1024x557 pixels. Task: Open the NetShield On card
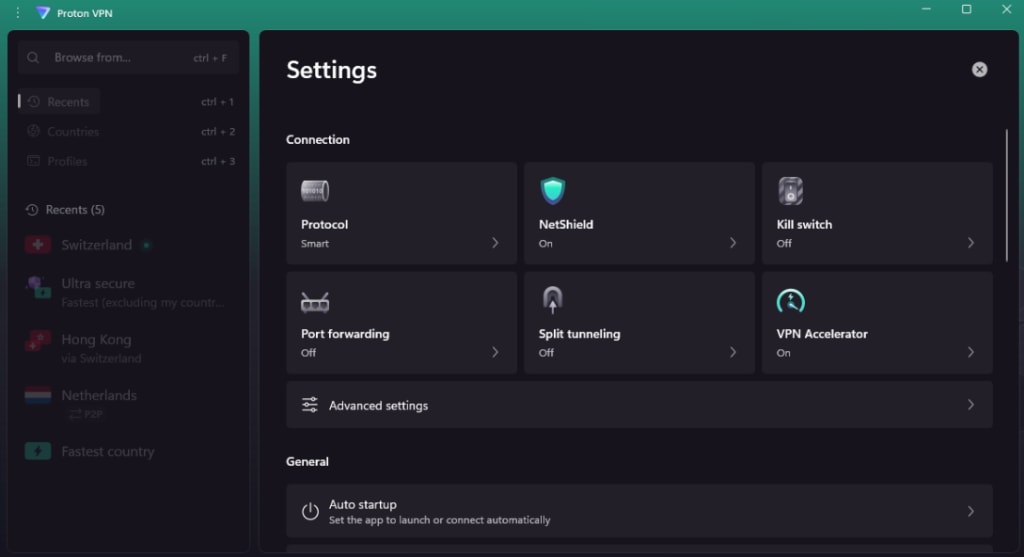click(639, 214)
